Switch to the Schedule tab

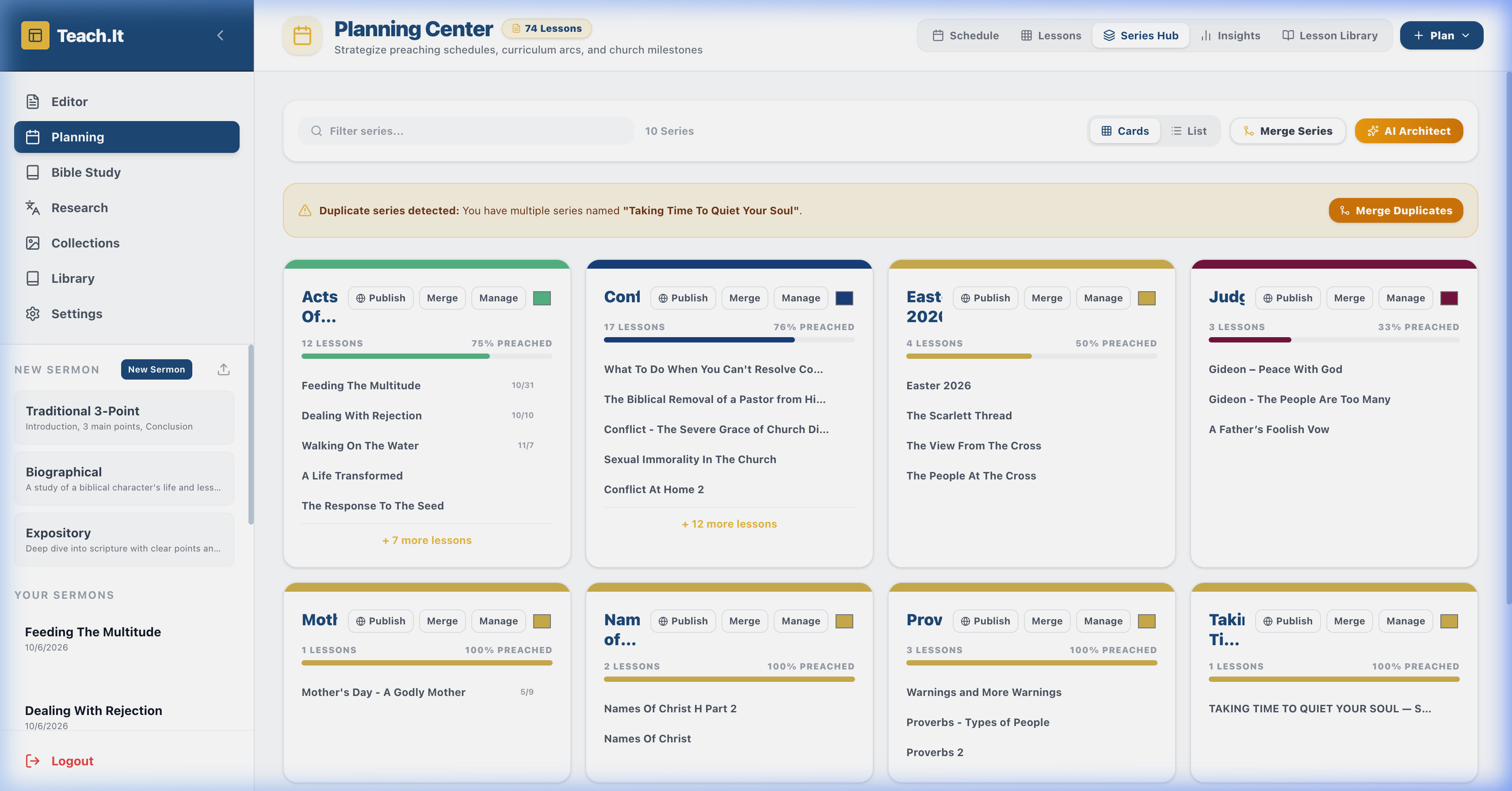[x=966, y=35]
